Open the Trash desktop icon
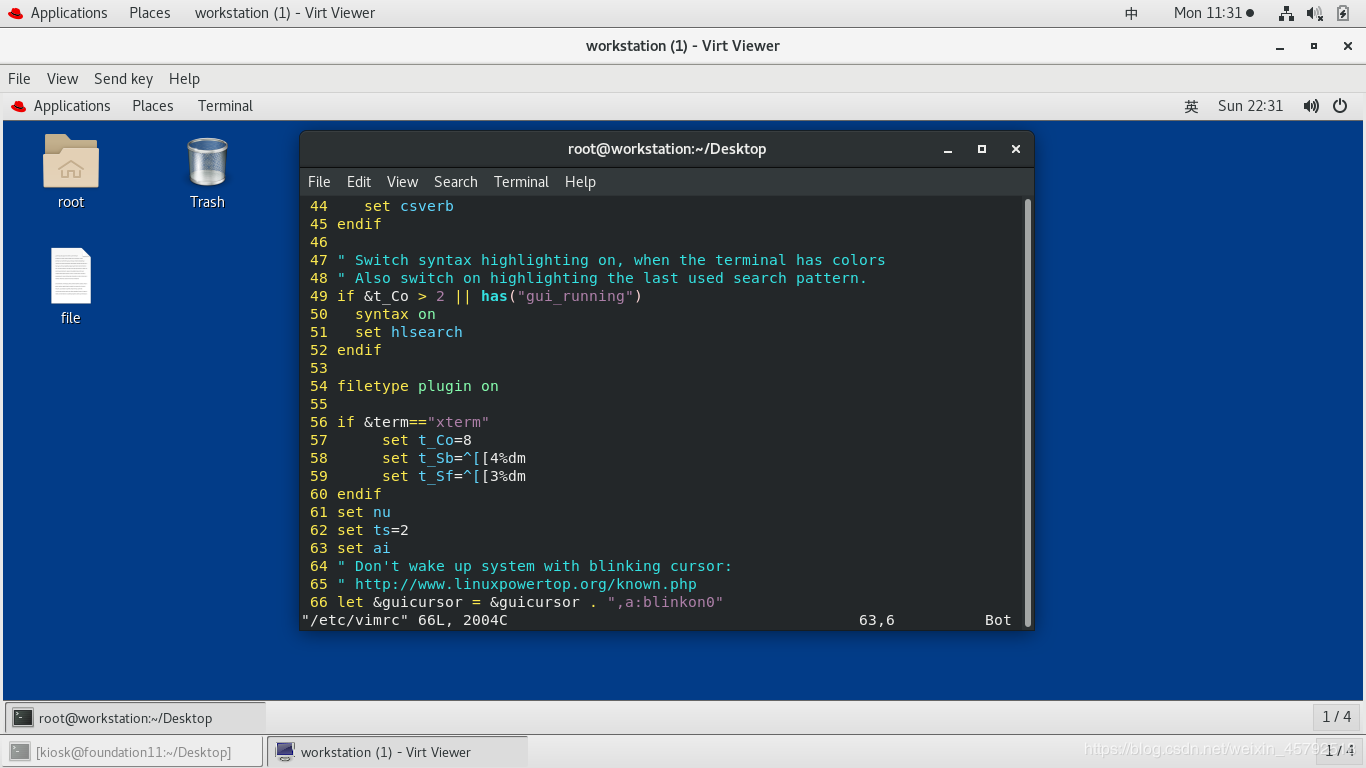1366x768 pixels. tap(207, 162)
